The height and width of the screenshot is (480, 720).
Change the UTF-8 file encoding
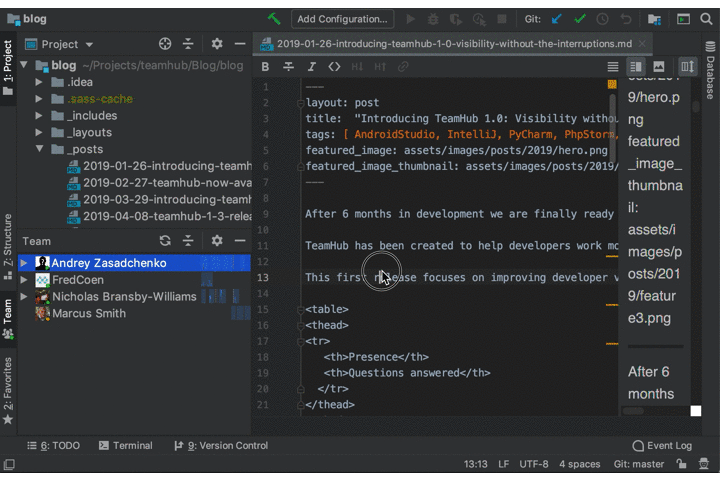tap(534, 464)
